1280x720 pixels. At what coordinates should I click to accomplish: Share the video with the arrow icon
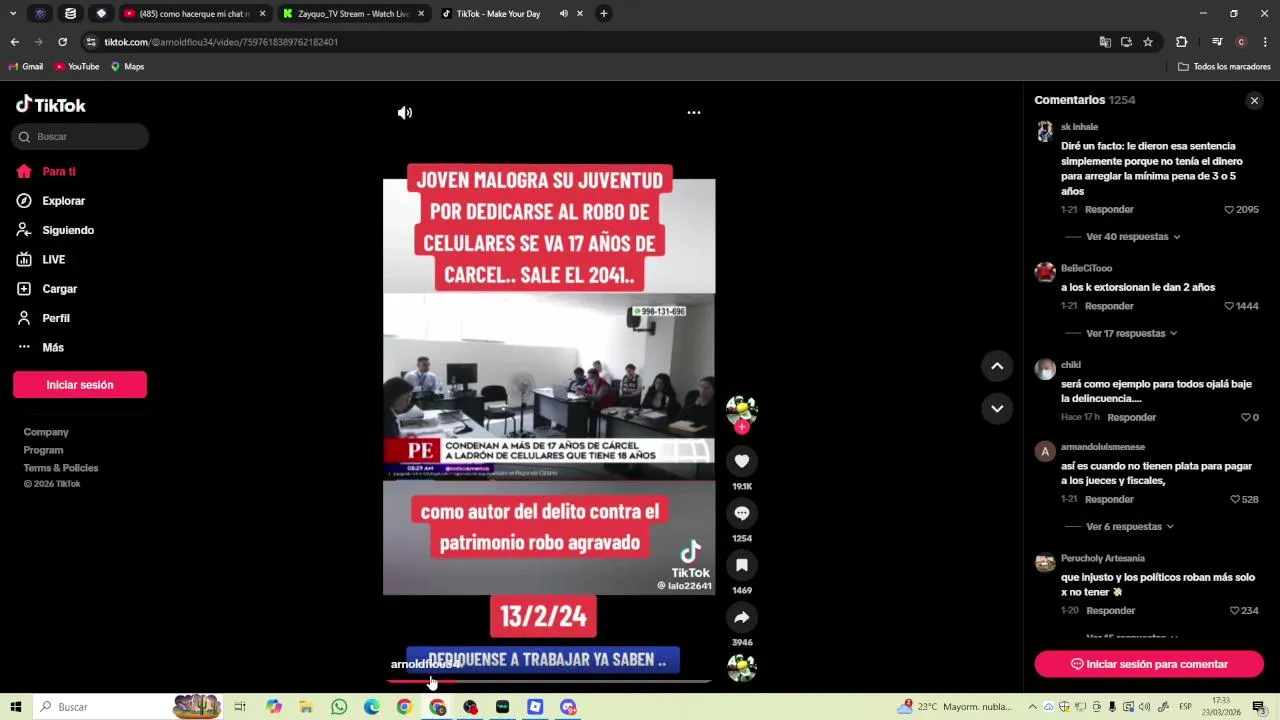[x=742, y=617]
